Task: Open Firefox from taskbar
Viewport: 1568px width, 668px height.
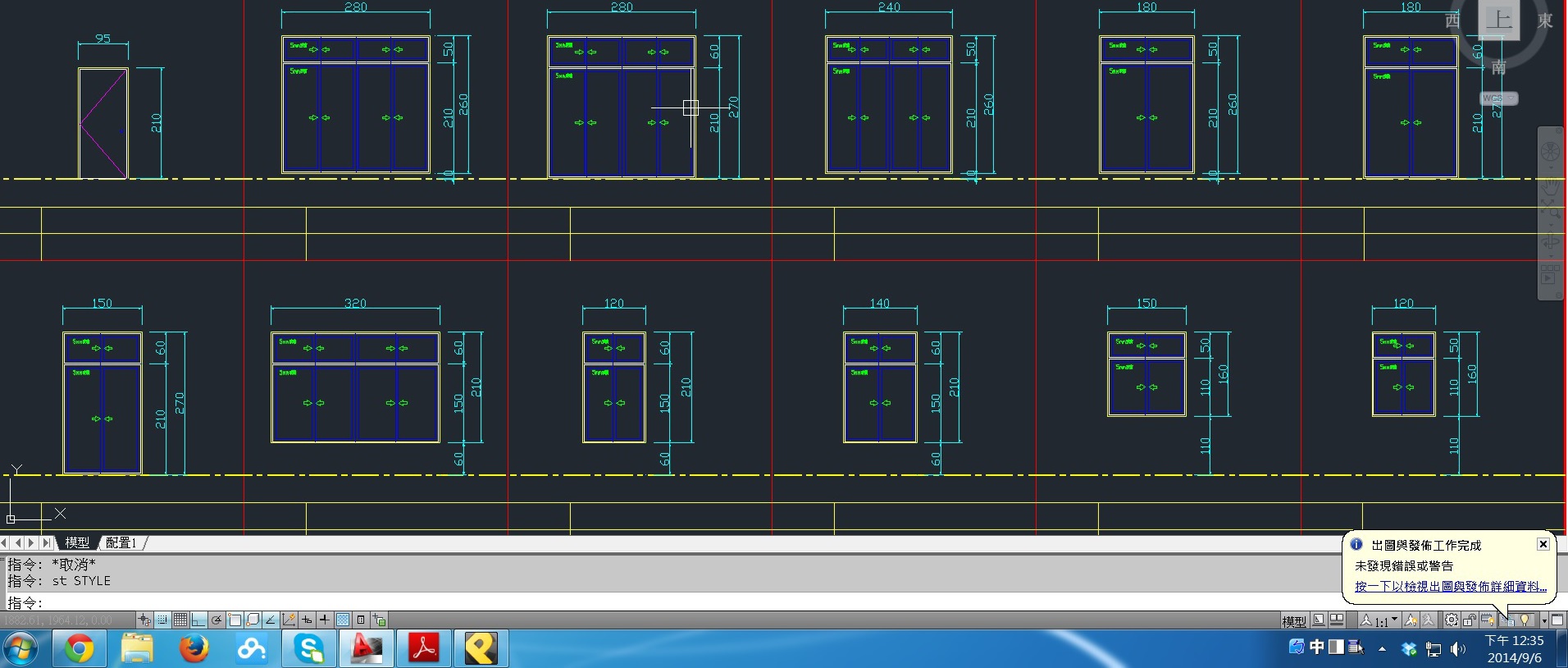Action: click(194, 649)
